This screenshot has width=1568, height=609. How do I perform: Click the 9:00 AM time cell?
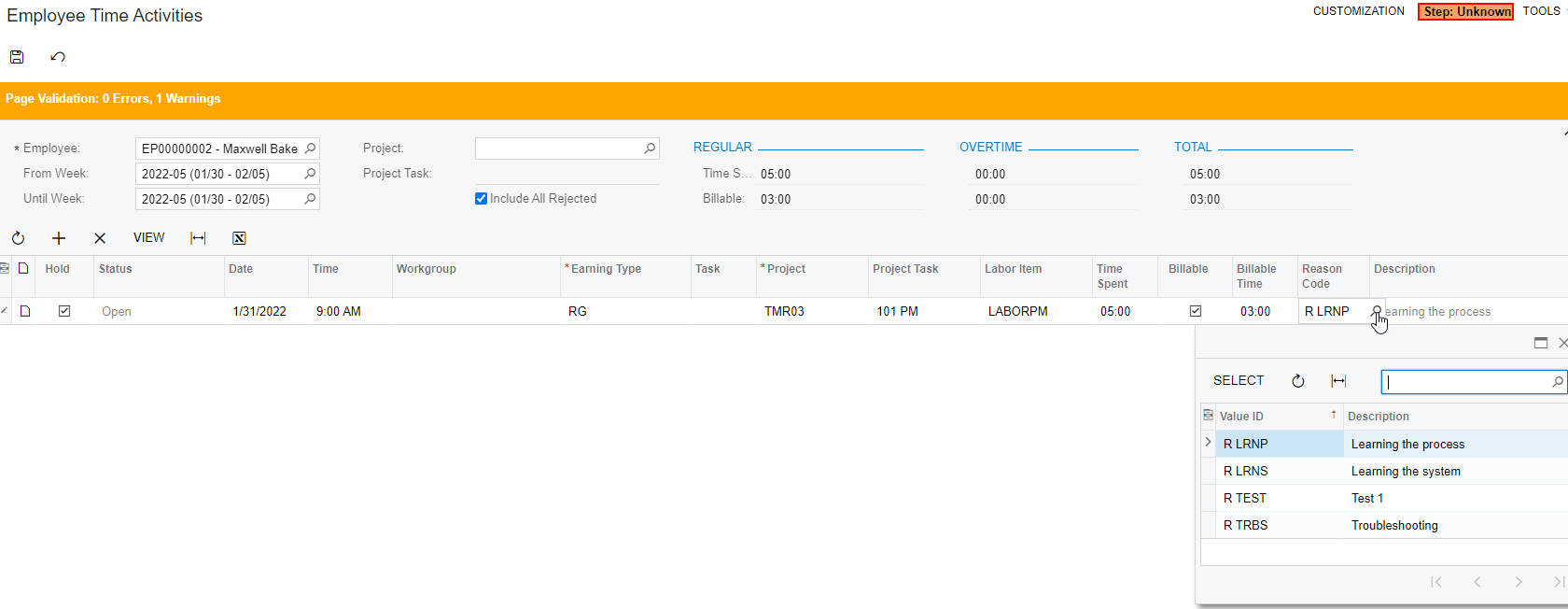(x=350, y=311)
